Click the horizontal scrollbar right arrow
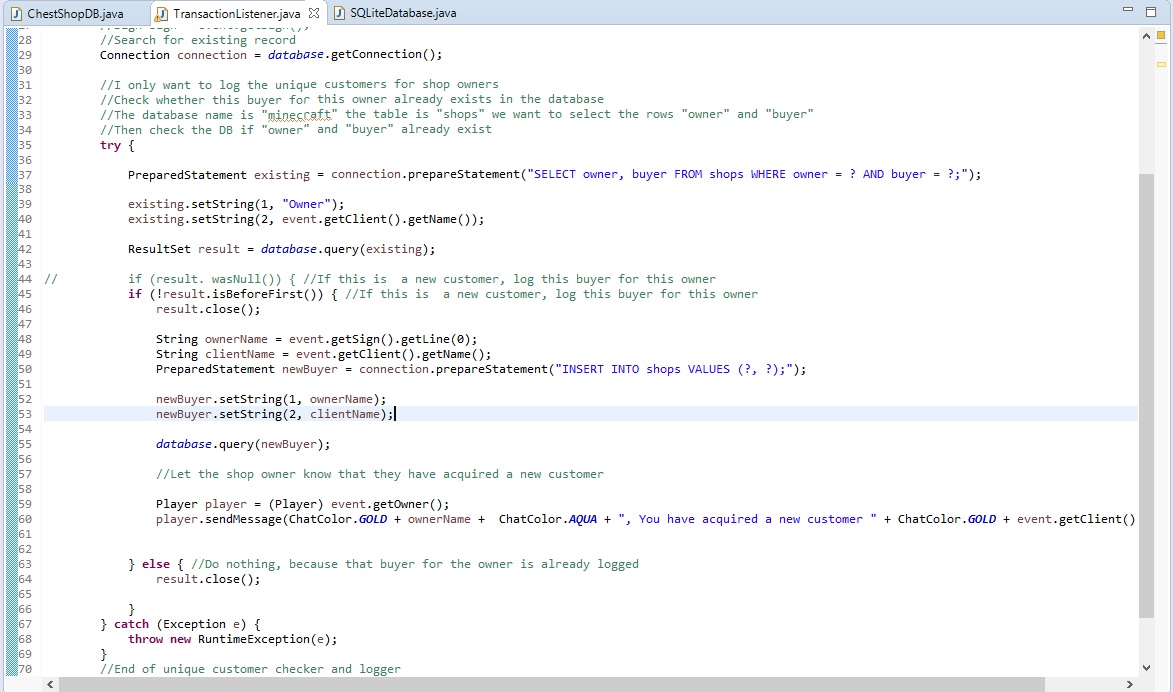 [1130, 685]
